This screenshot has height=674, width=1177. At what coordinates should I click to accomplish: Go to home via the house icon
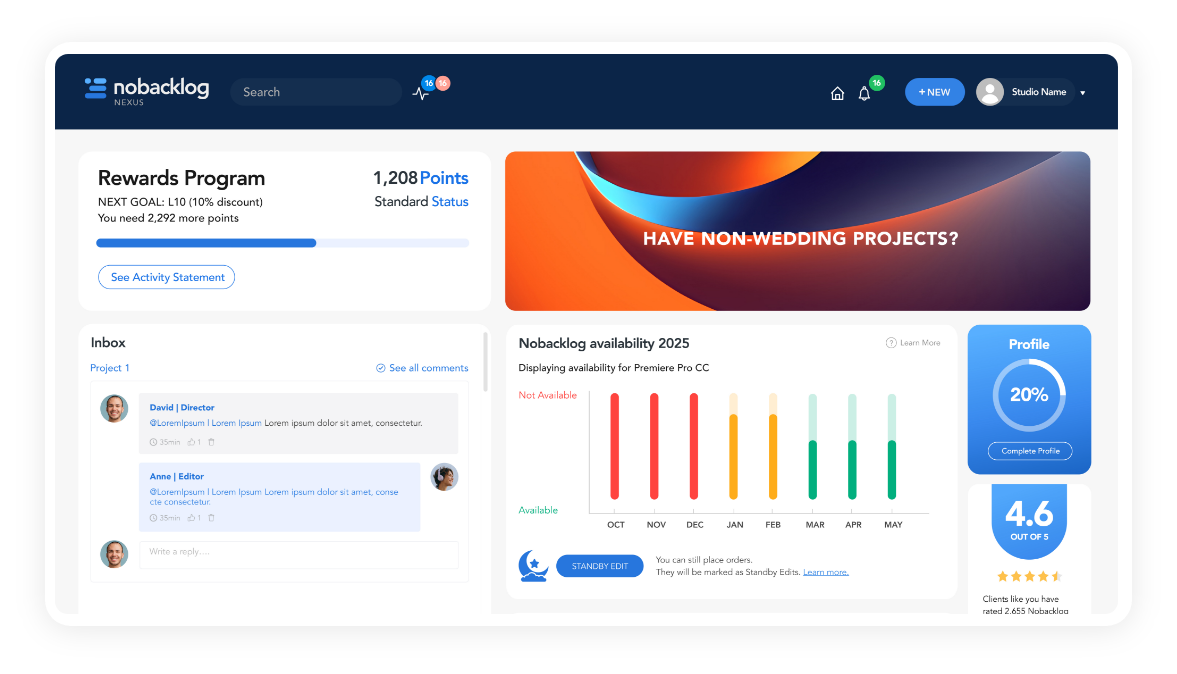pyautogui.click(x=837, y=93)
